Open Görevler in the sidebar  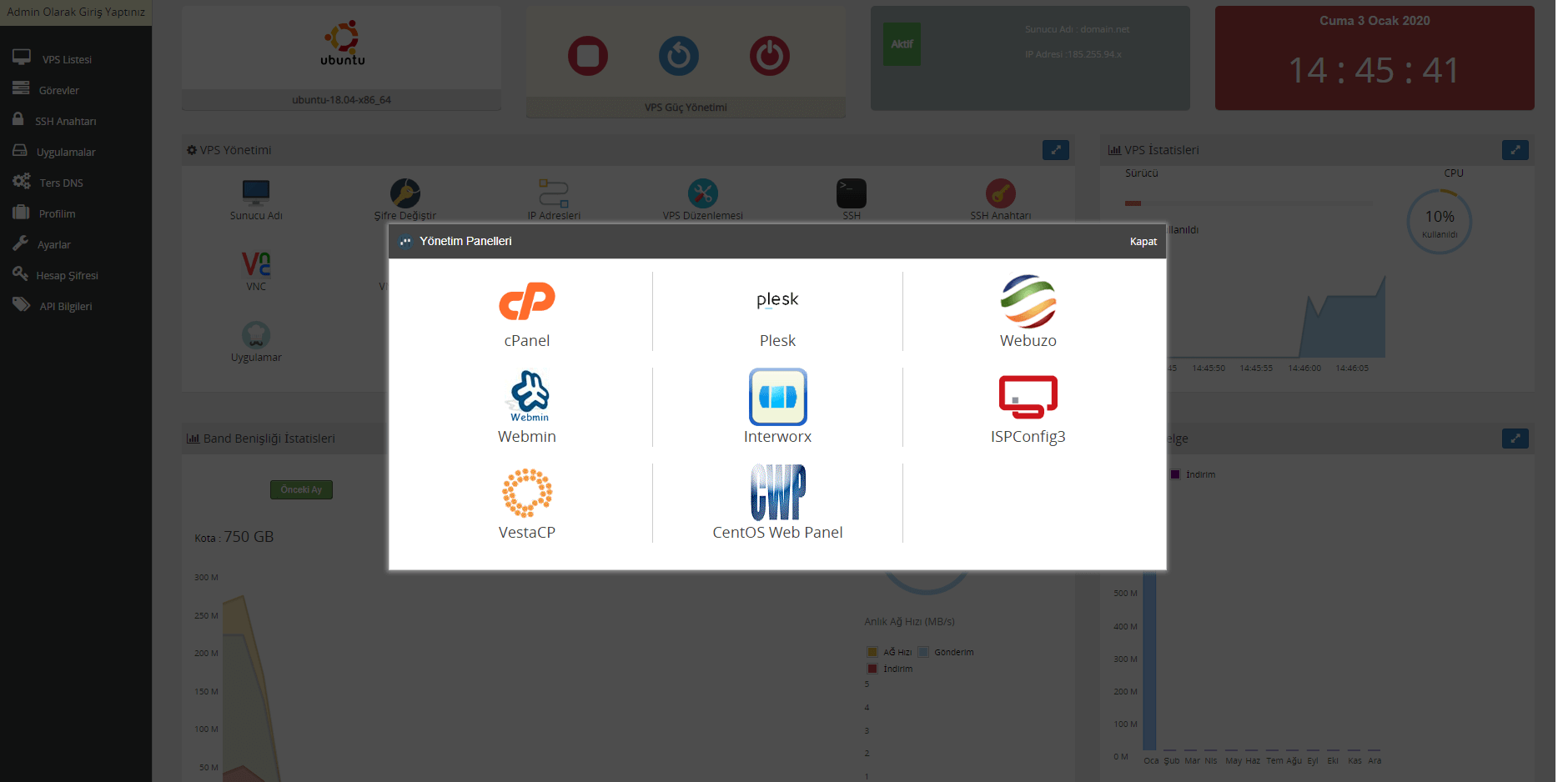(x=58, y=90)
